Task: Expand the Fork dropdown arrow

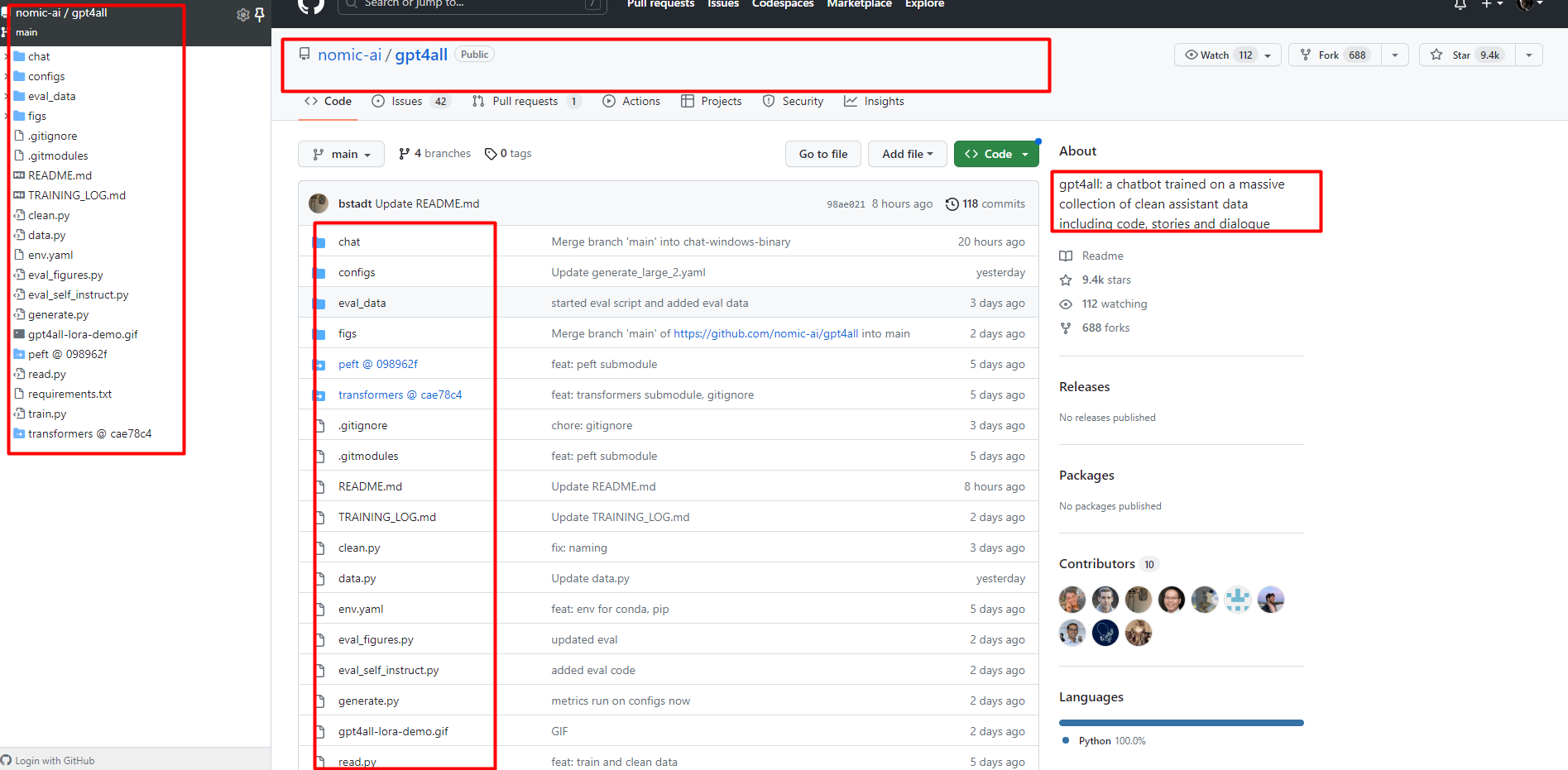Action: pos(1395,55)
